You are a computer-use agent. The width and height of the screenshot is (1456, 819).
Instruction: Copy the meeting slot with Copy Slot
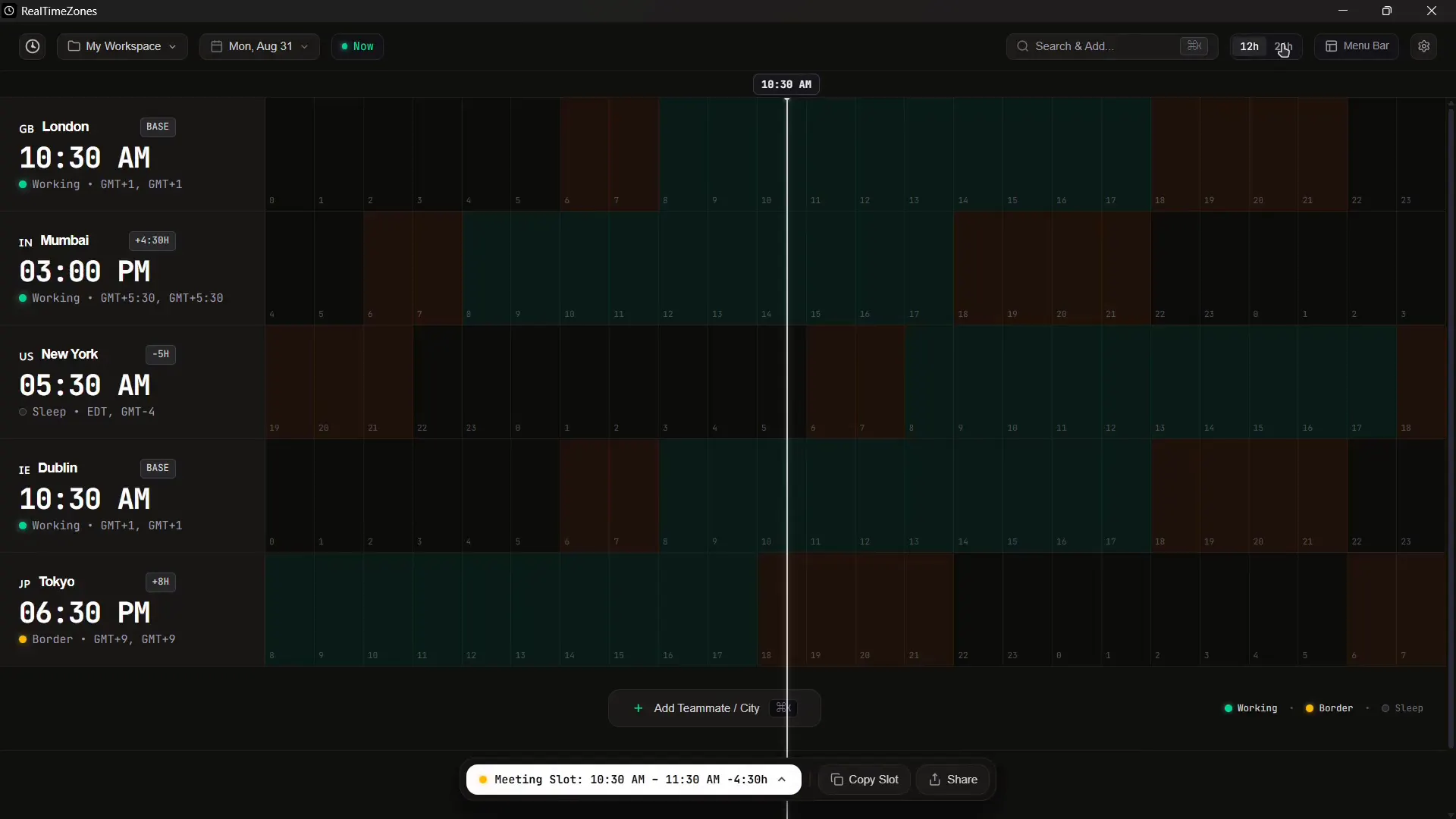[864, 780]
